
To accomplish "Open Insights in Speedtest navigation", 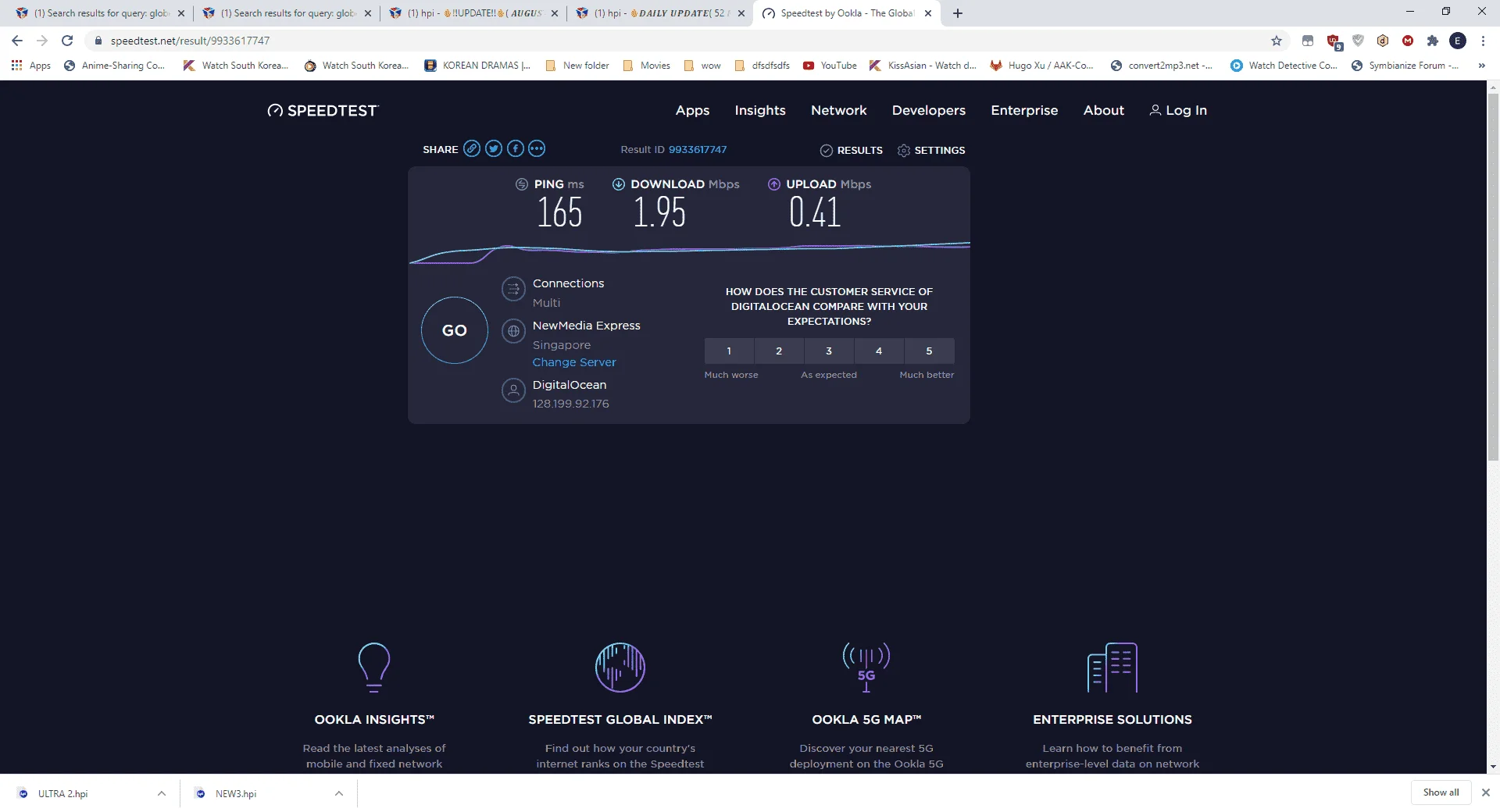I will (x=760, y=111).
